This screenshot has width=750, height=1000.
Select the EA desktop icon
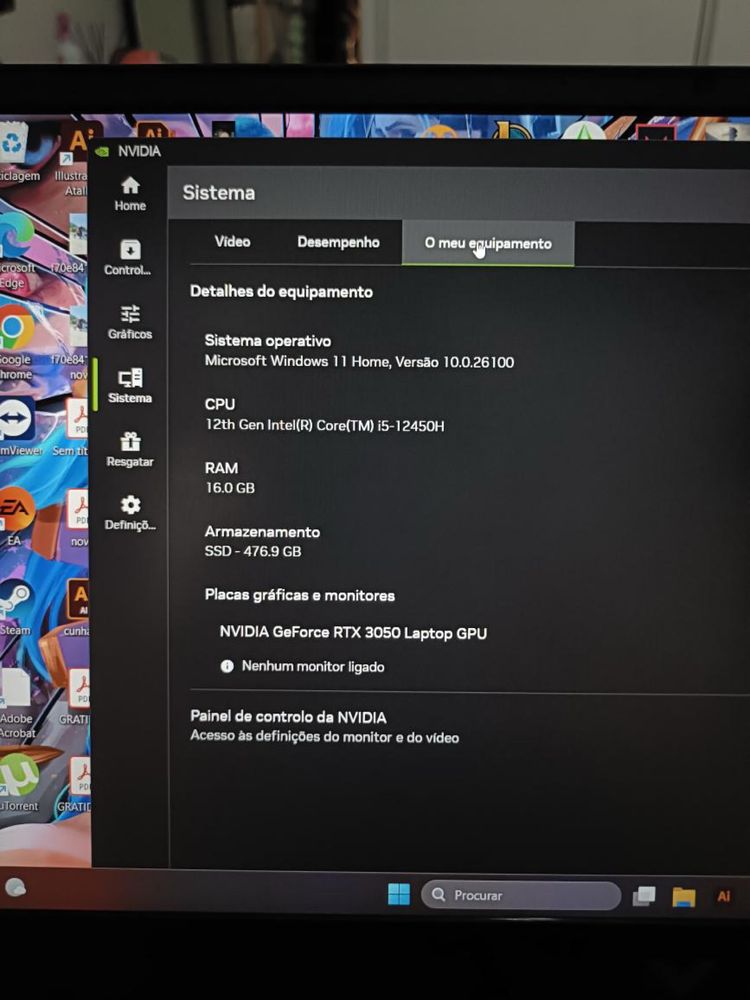(15, 517)
